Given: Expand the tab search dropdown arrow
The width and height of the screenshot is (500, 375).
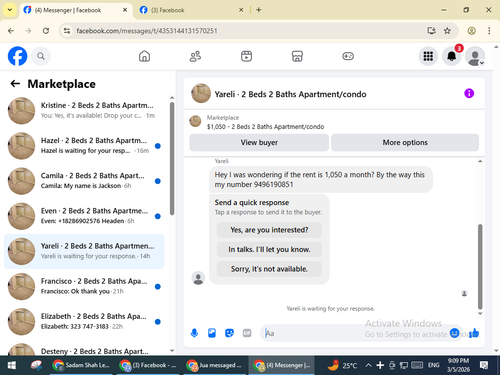Looking at the screenshot, I should point(10,10).
